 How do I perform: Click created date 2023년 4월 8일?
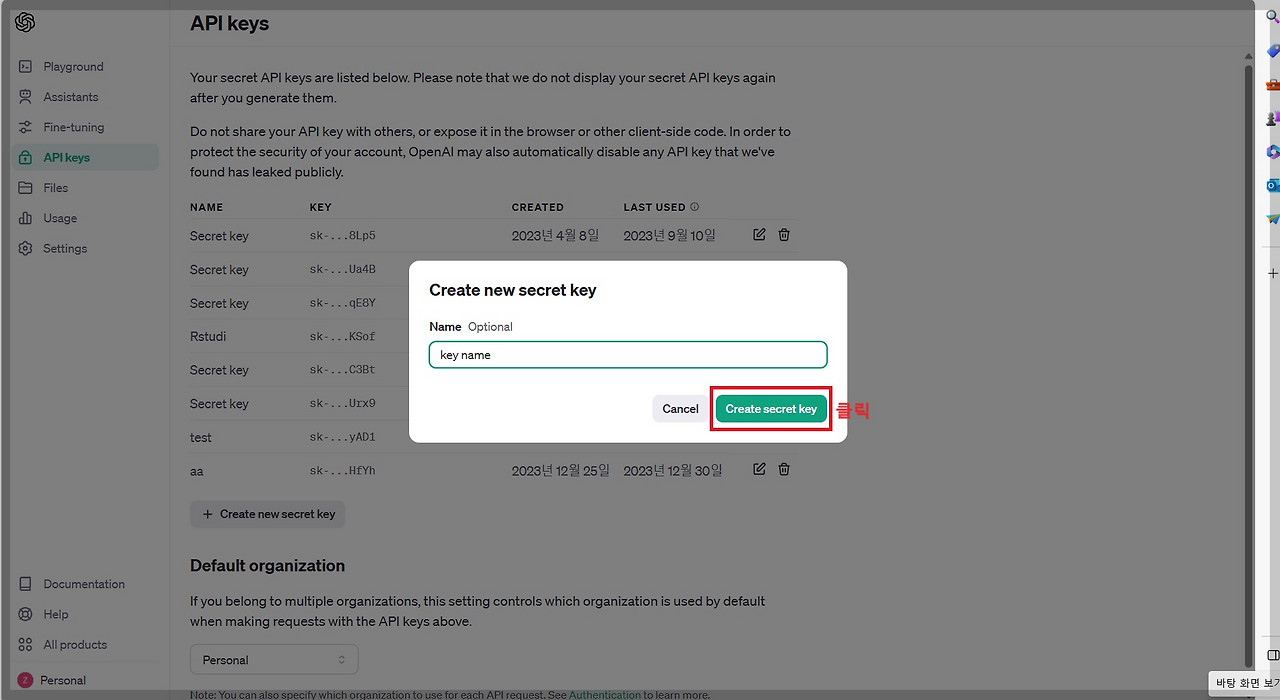point(555,236)
